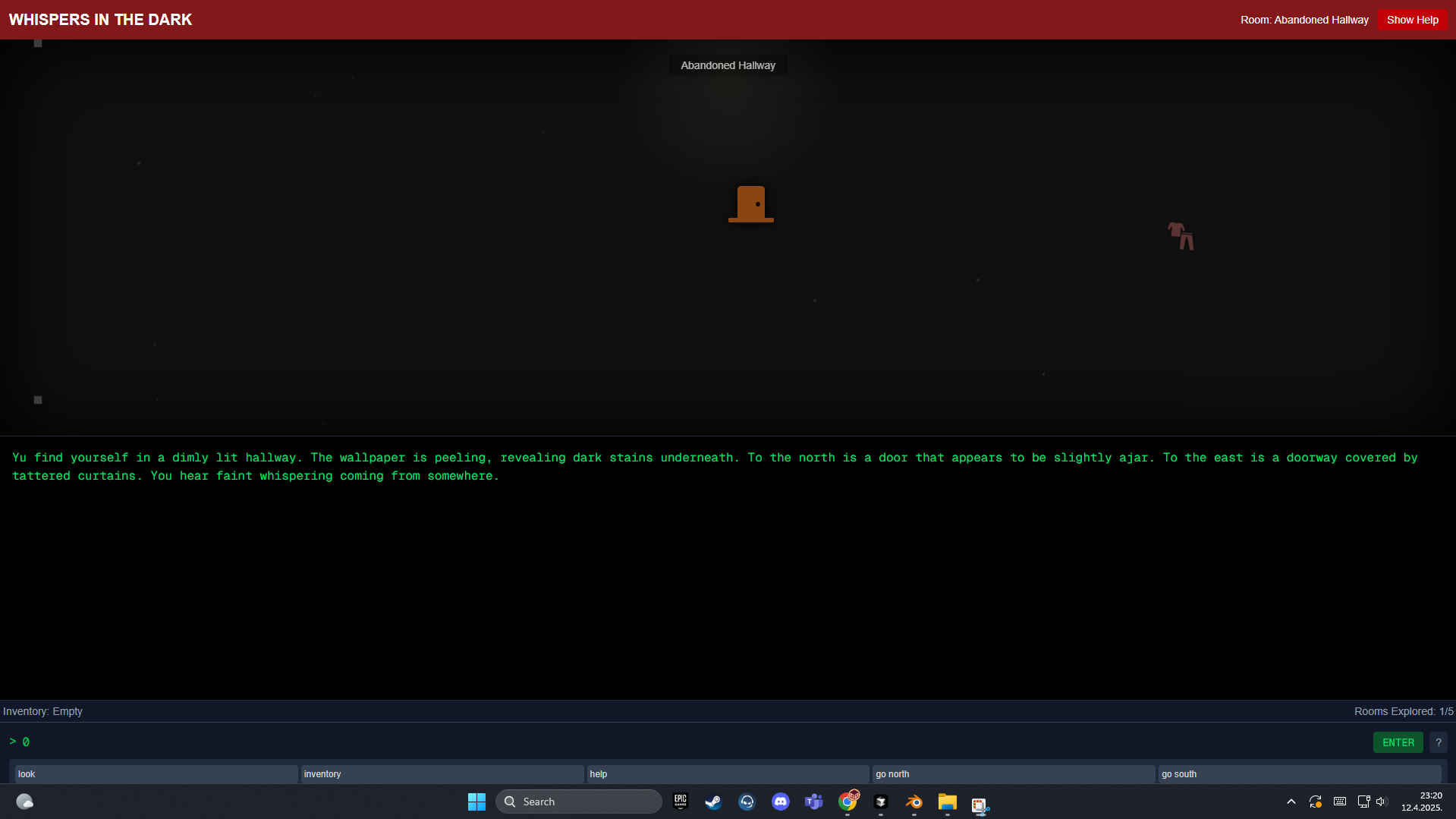The height and width of the screenshot is (819, 1456).
Task: Click the 'Room: Abandoned Hallway' header text
Action: (1304, 20)
